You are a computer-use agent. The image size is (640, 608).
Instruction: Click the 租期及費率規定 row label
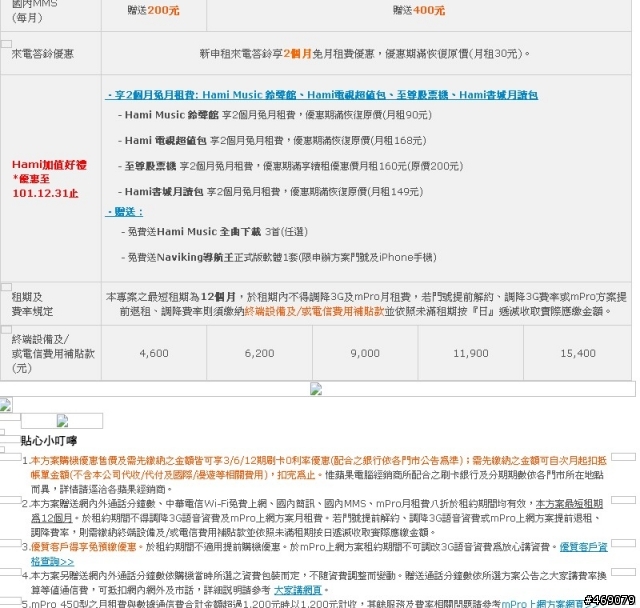(32, 304)
